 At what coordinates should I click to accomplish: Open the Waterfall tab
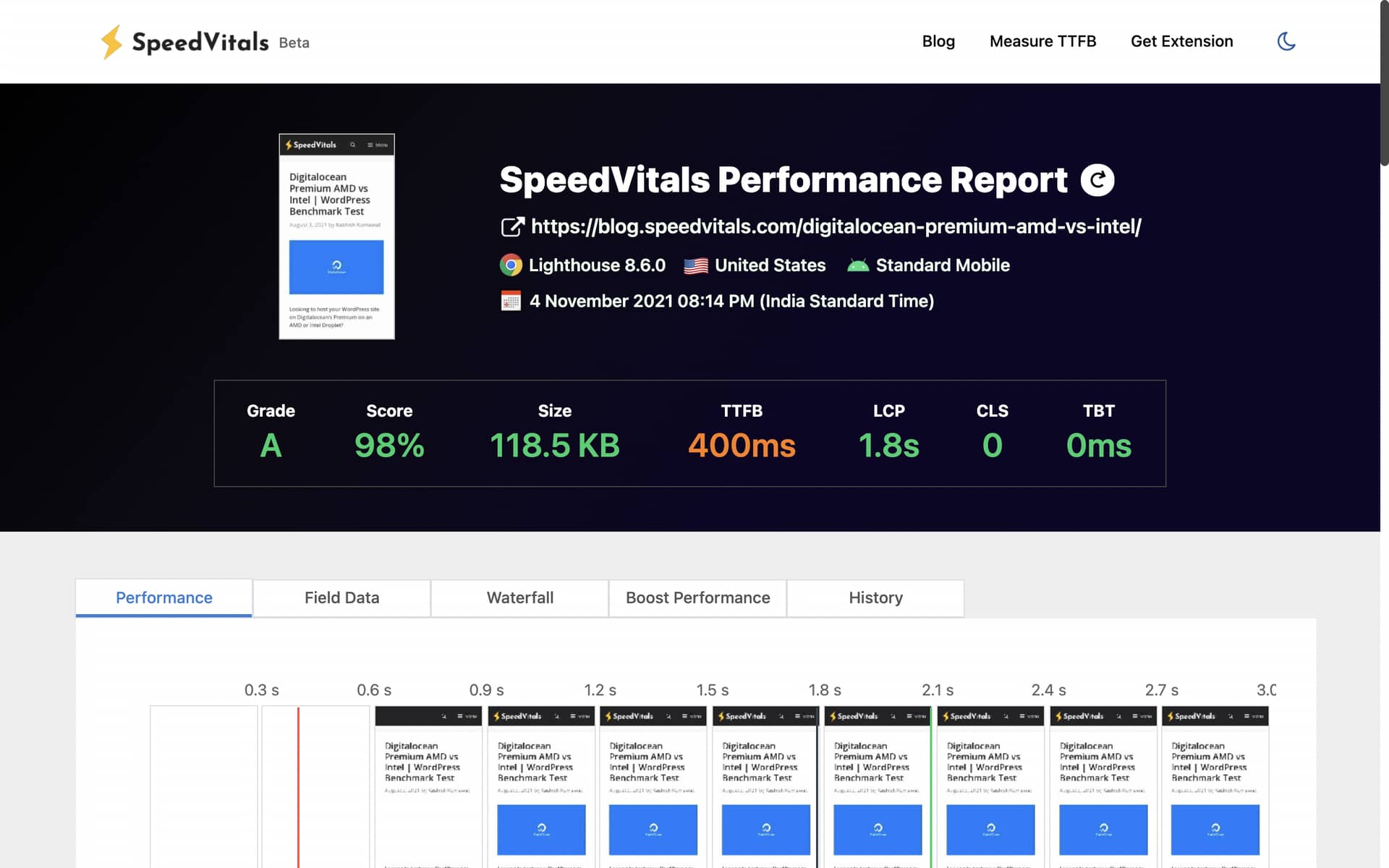click(x=519, y=597)
